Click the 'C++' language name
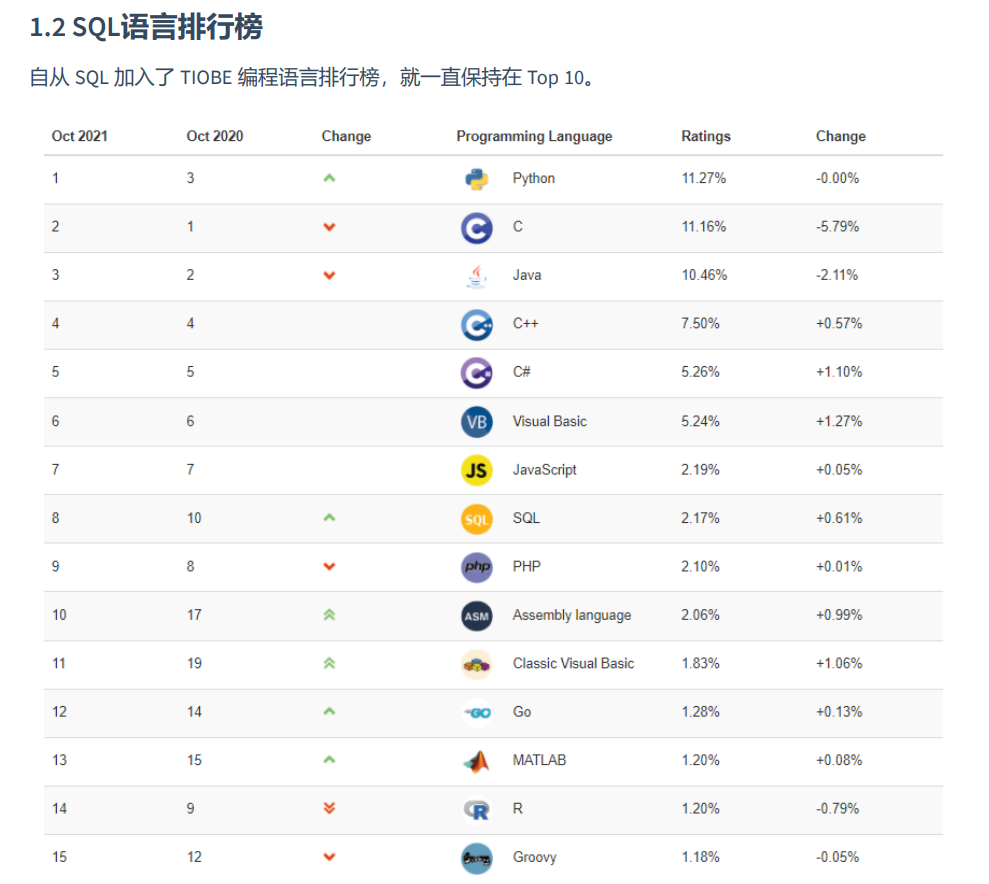 (x=525, y=323)
